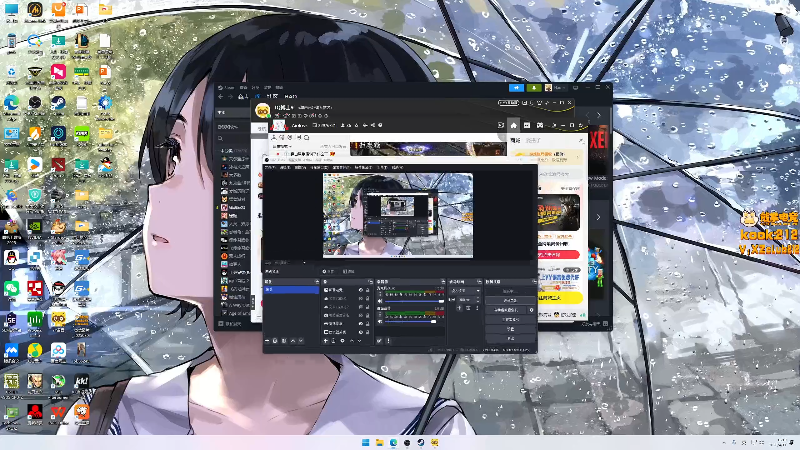Toggle the lock on the top source
The height and width of the screenshot is (450, 800).
click(x=367, y=290)
